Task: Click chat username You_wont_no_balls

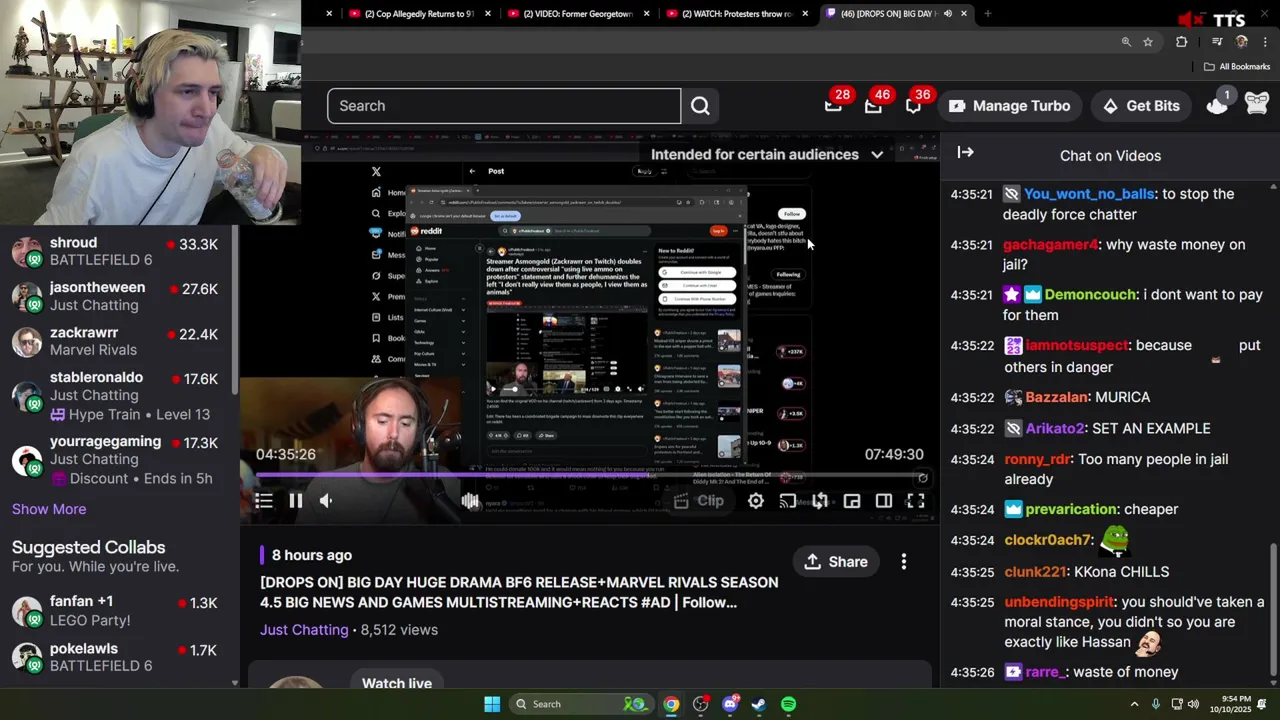Action: 1089,194
